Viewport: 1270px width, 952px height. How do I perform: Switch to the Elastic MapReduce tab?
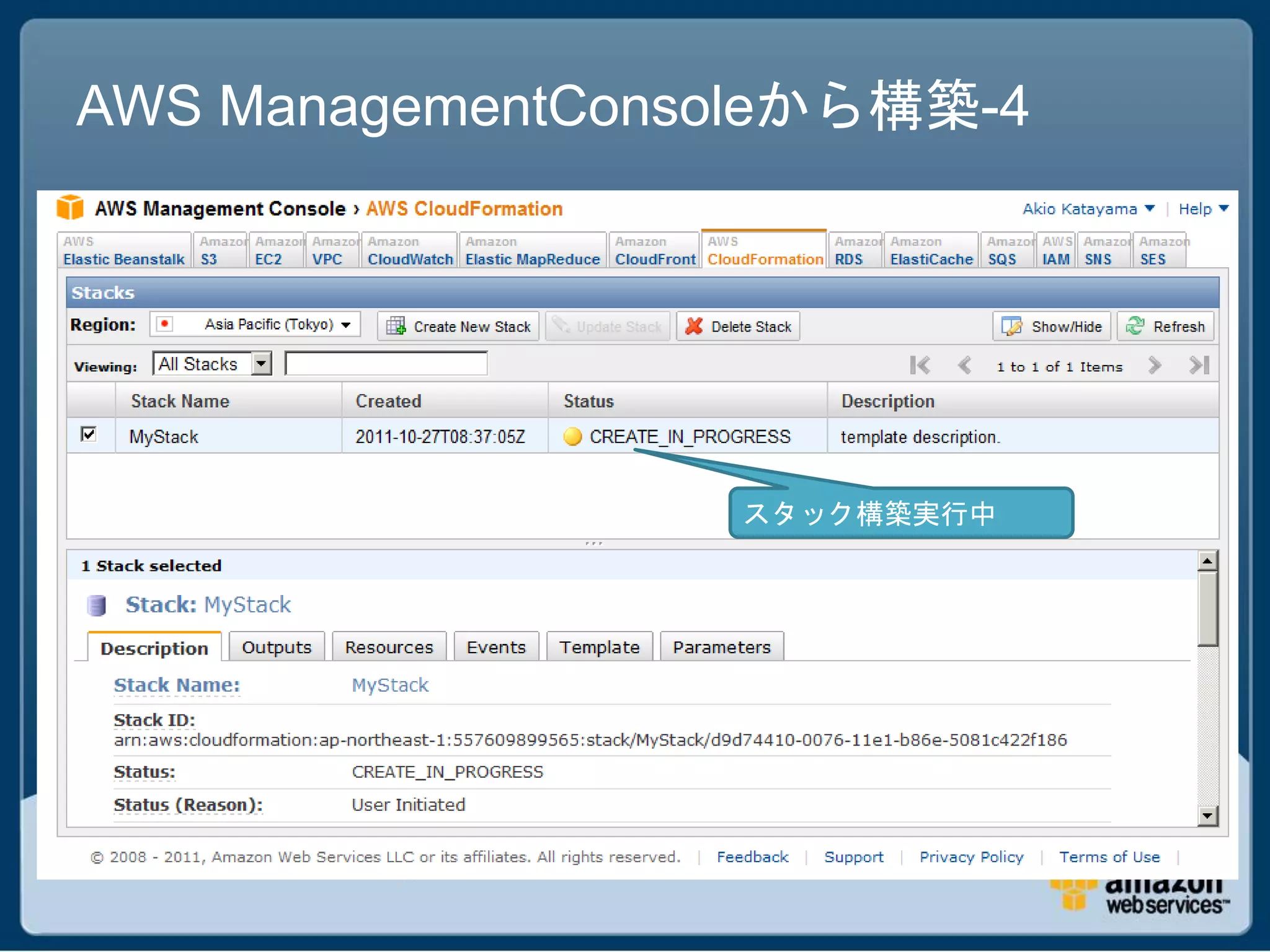pos(533,250)
